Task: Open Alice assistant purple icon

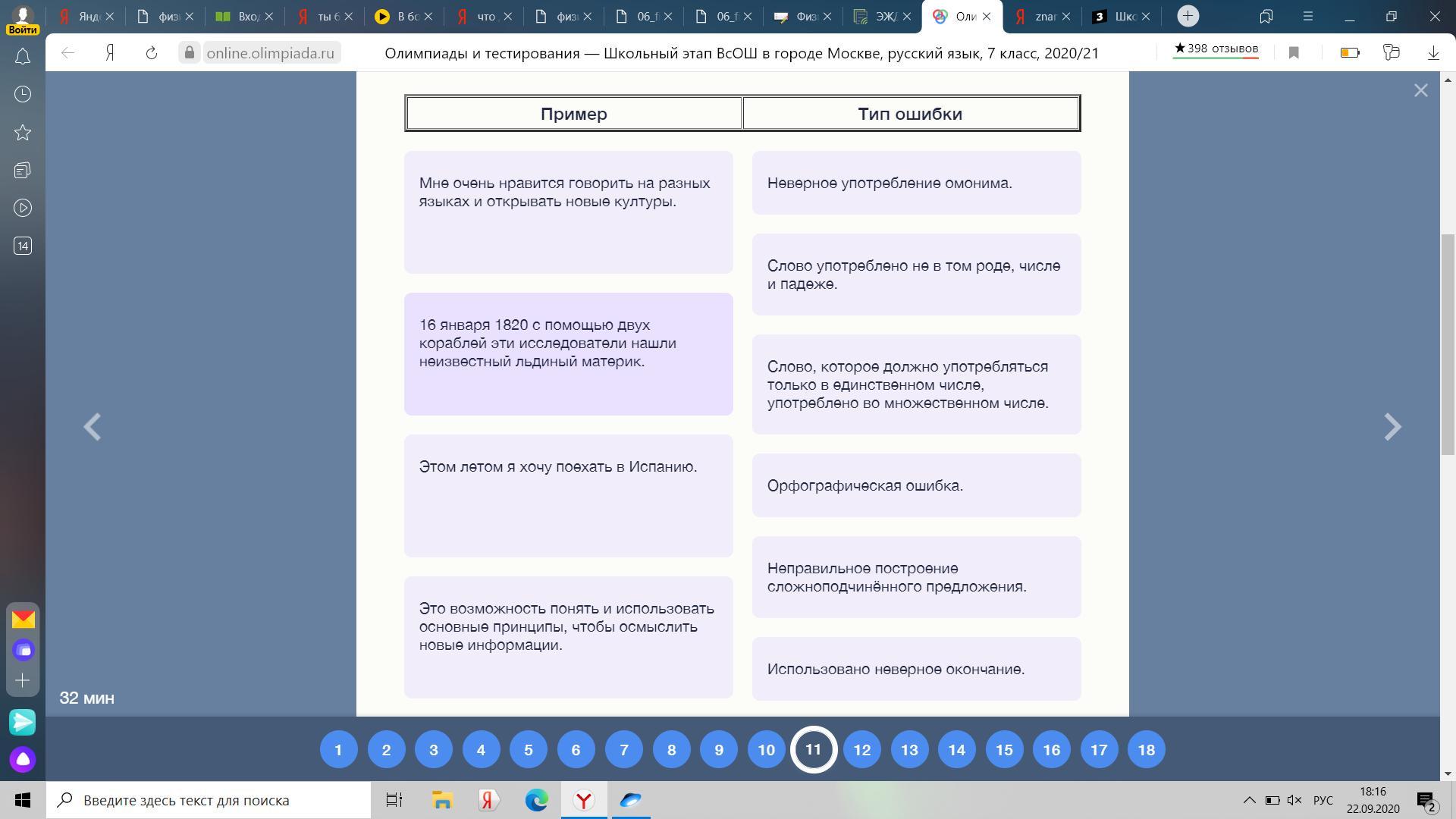Action: [x=23, y=759]
